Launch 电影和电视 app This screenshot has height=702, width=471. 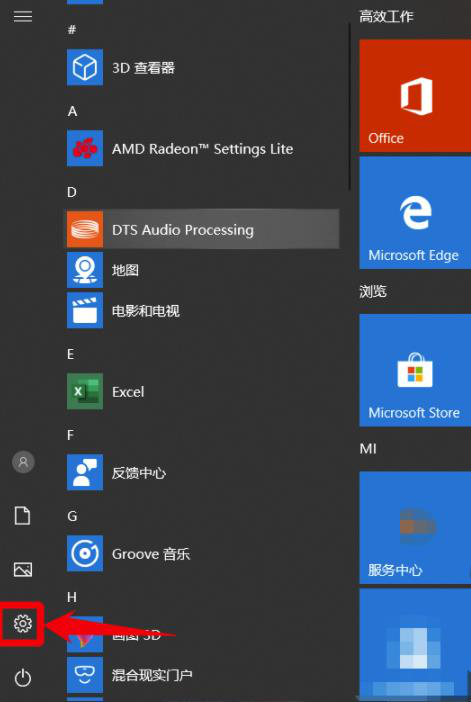point(203,310)
